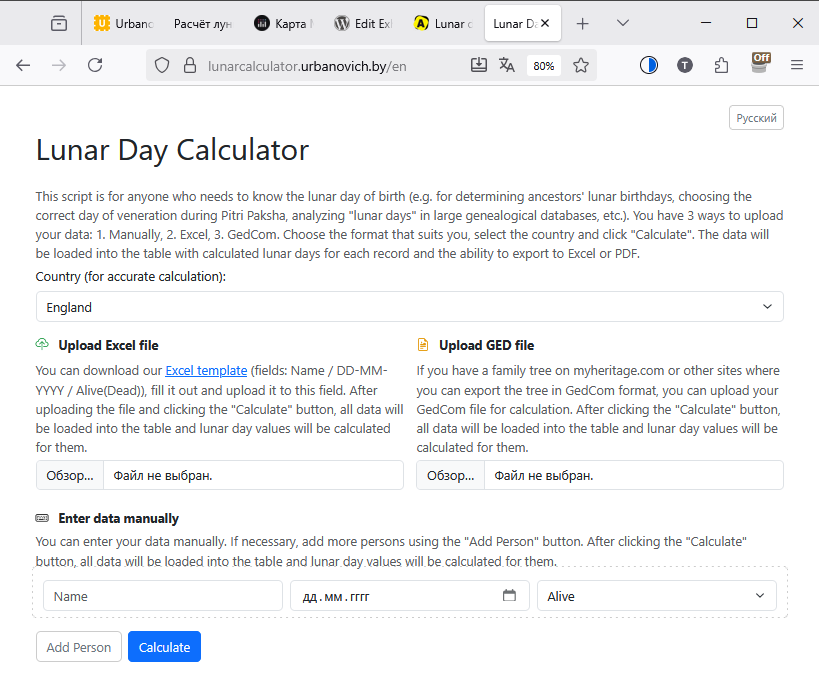
Task: Switch language with Русский button
Action: pos(756,118)
